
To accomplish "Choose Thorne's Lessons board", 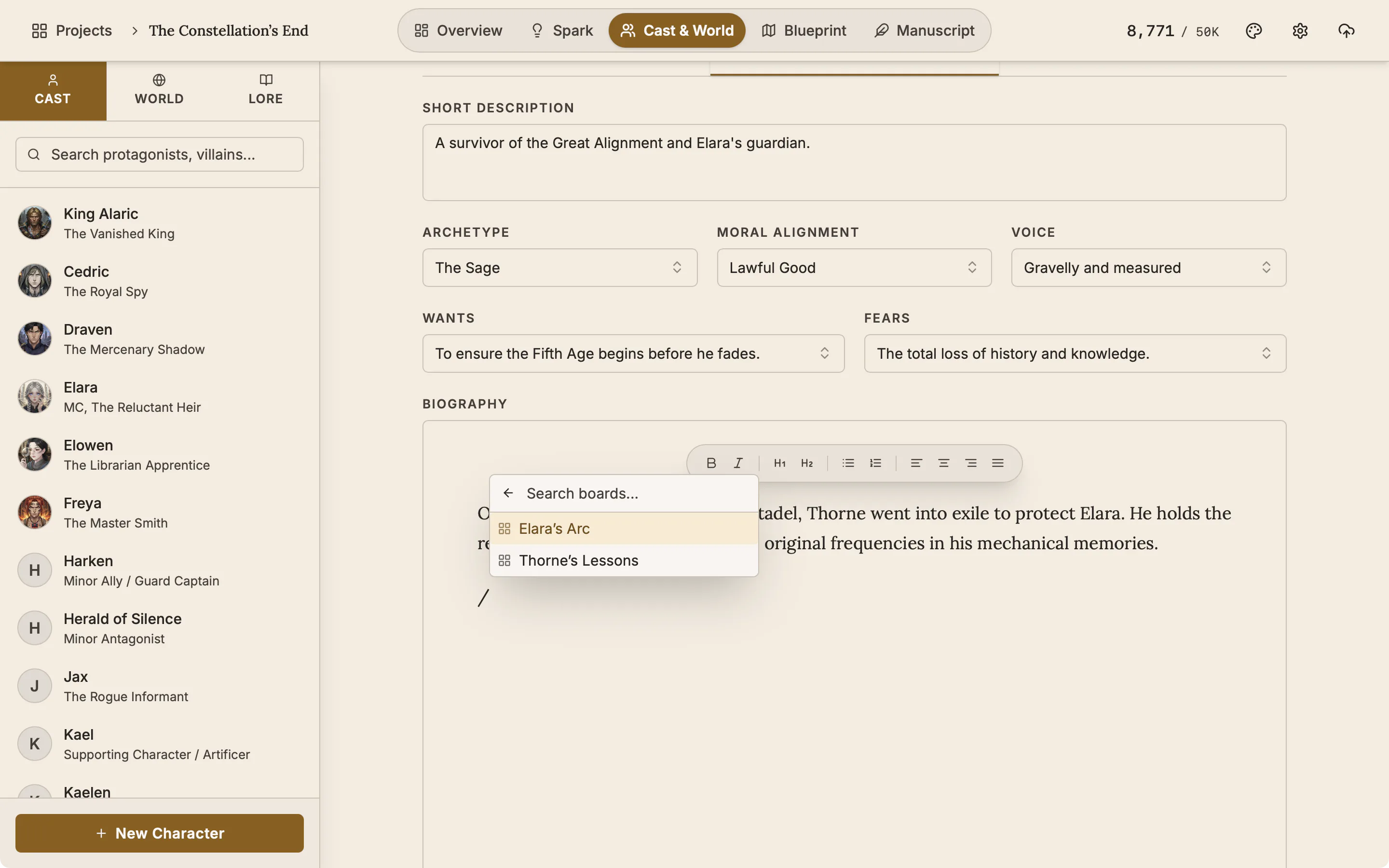I will [624, 560].
